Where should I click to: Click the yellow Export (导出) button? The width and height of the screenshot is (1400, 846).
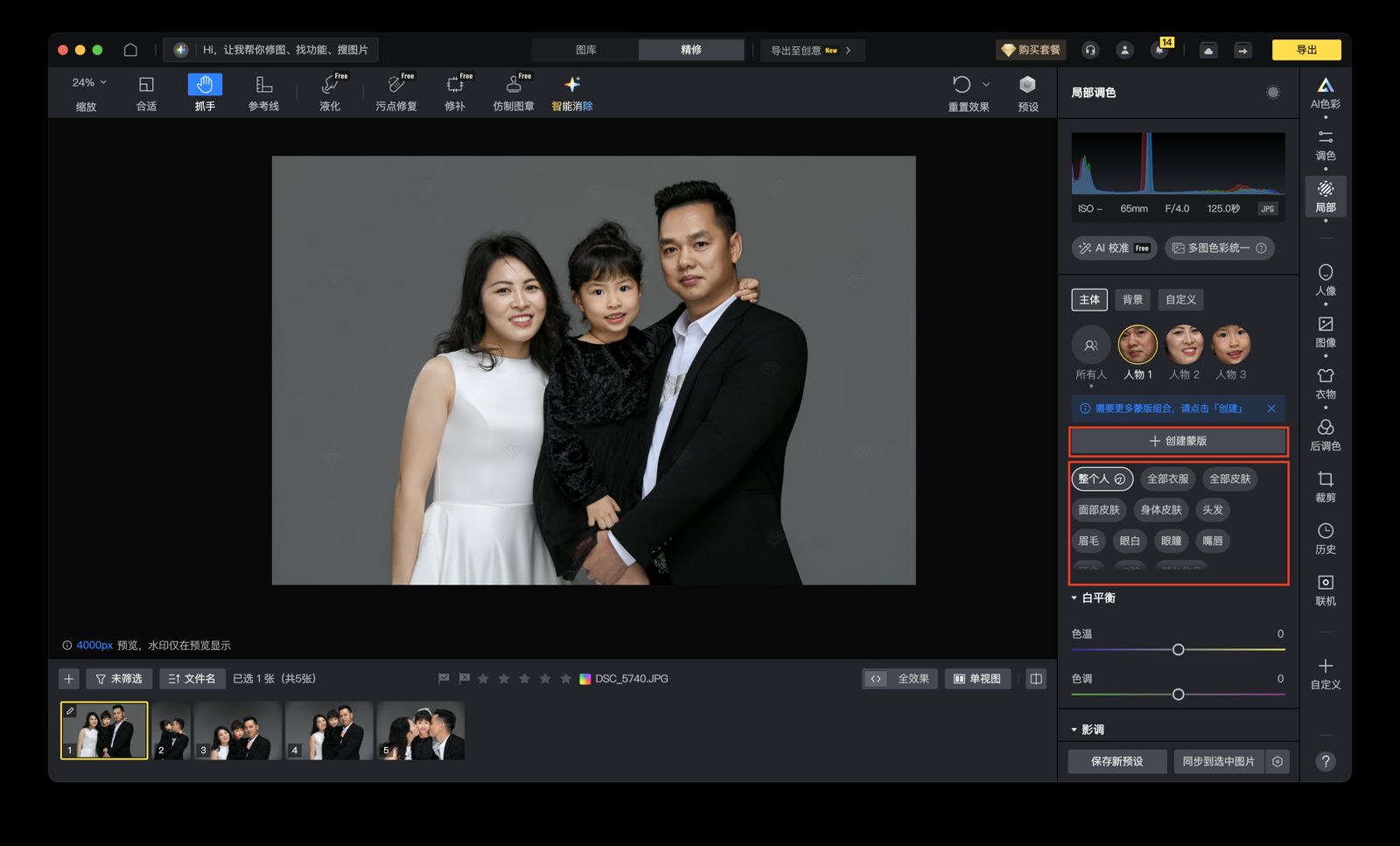1305,50
